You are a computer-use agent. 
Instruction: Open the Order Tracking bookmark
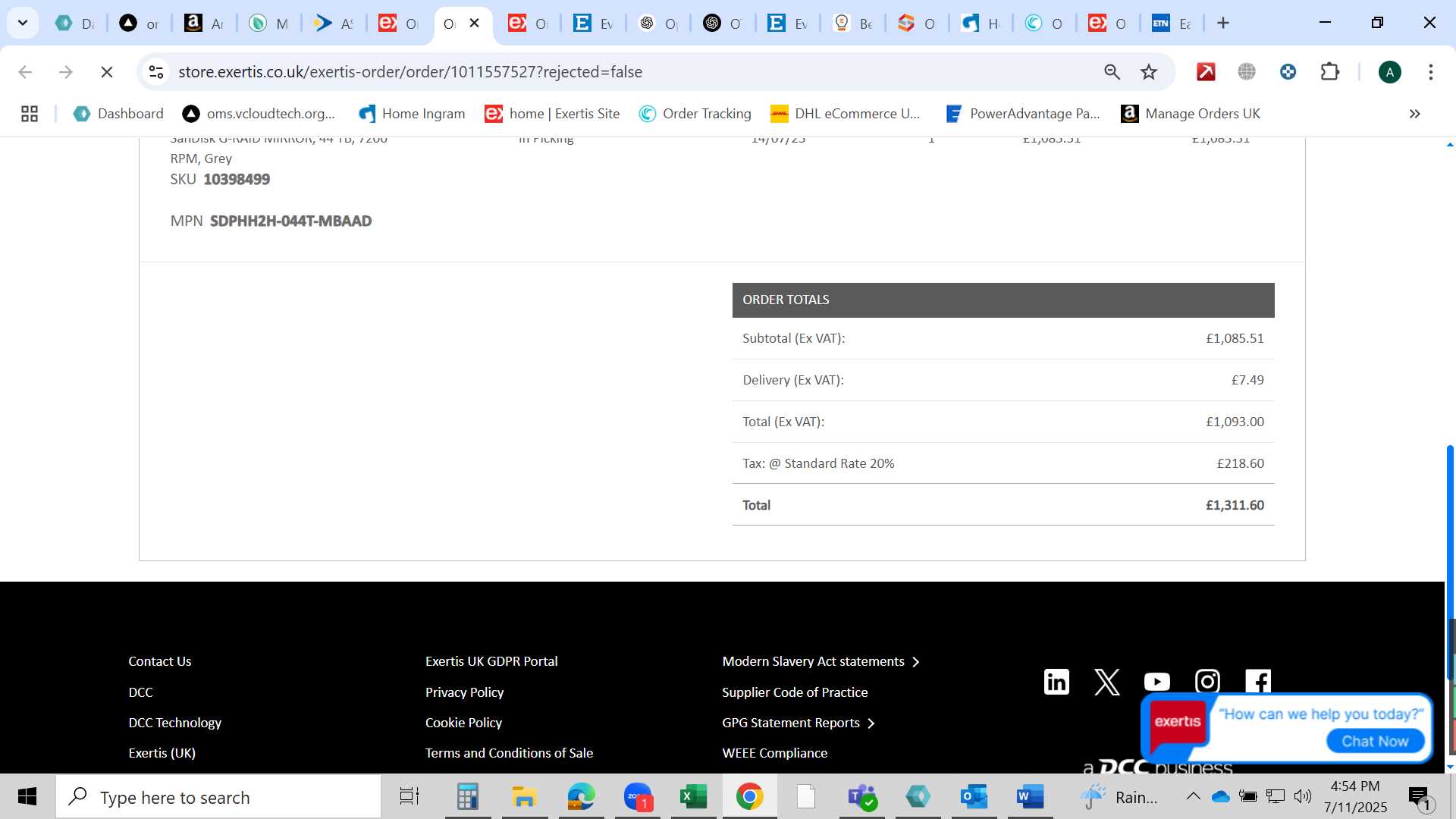point(695,114)
